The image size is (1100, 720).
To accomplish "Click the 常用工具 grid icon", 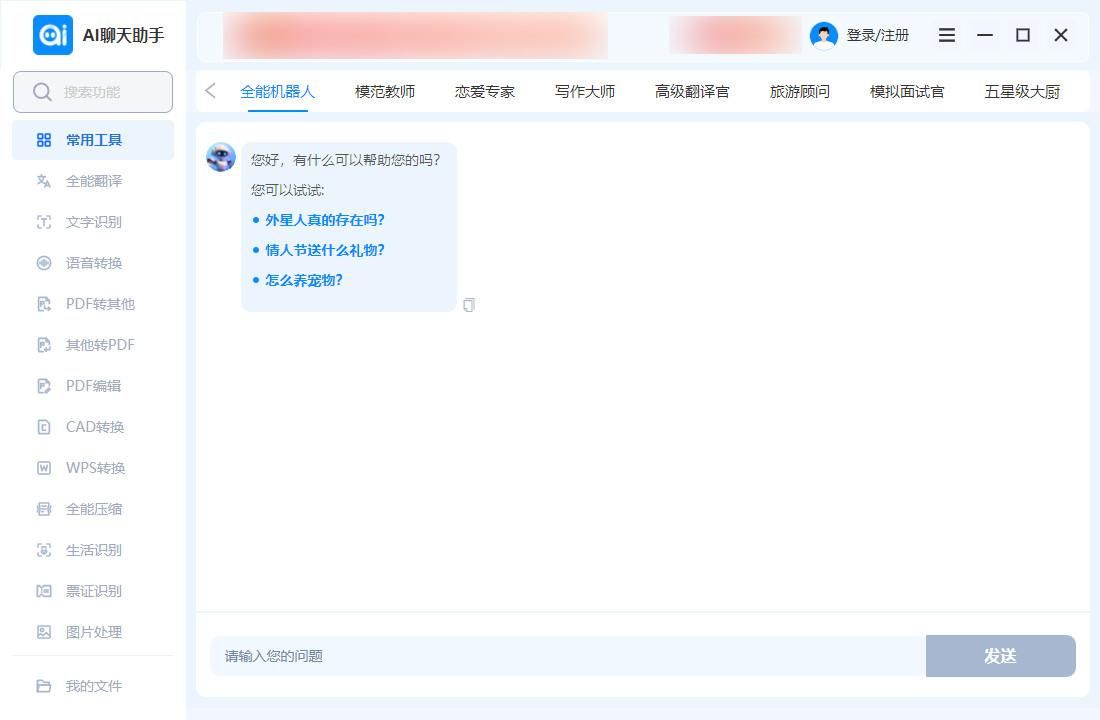I will 43,140.
